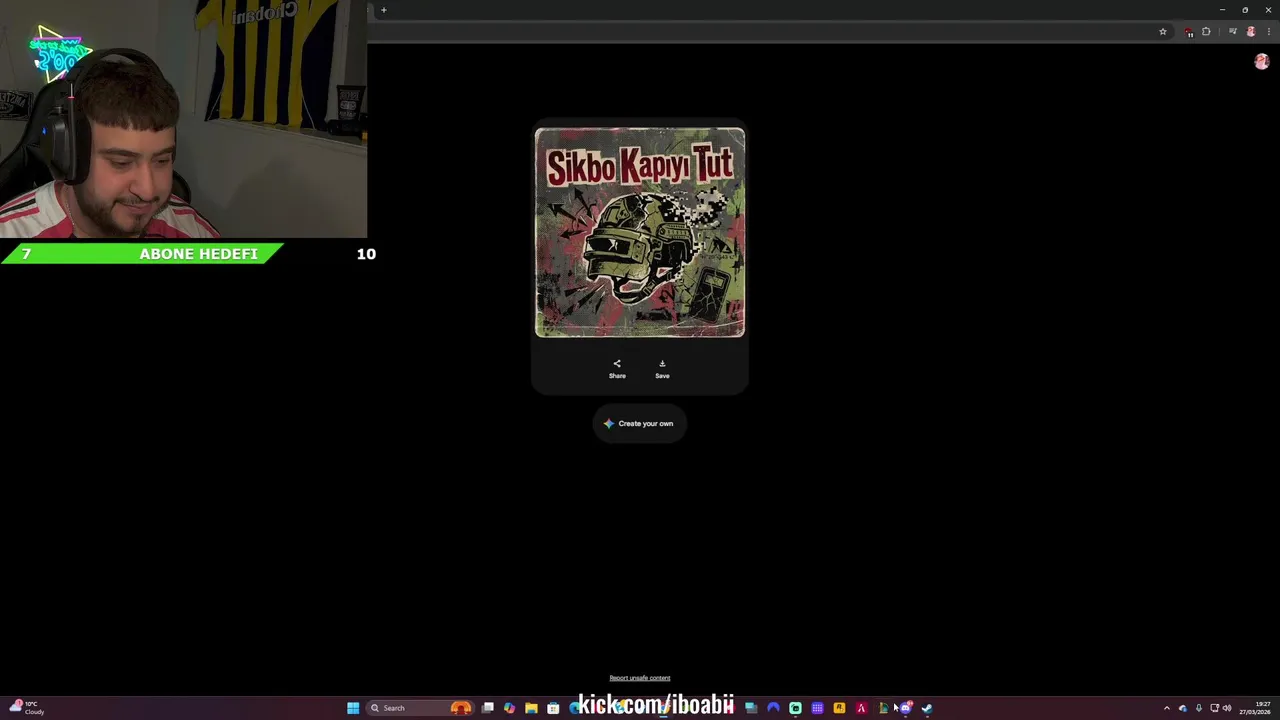1280x720 pixels.
Task: Save the generated image via download icon
Action: pos(662,369)
